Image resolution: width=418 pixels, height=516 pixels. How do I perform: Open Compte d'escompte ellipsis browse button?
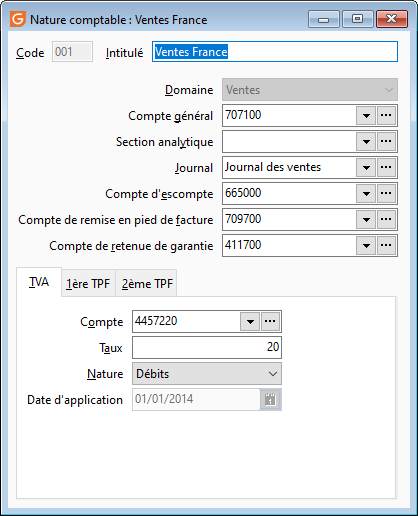(386, 193)
